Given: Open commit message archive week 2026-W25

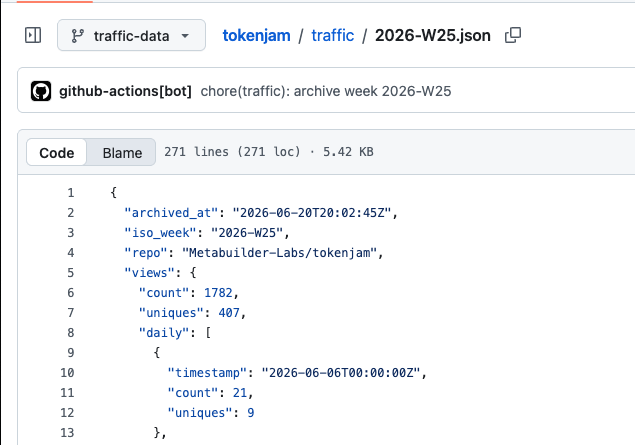Looking at the screenshot, I should click(x=326, y=91).
